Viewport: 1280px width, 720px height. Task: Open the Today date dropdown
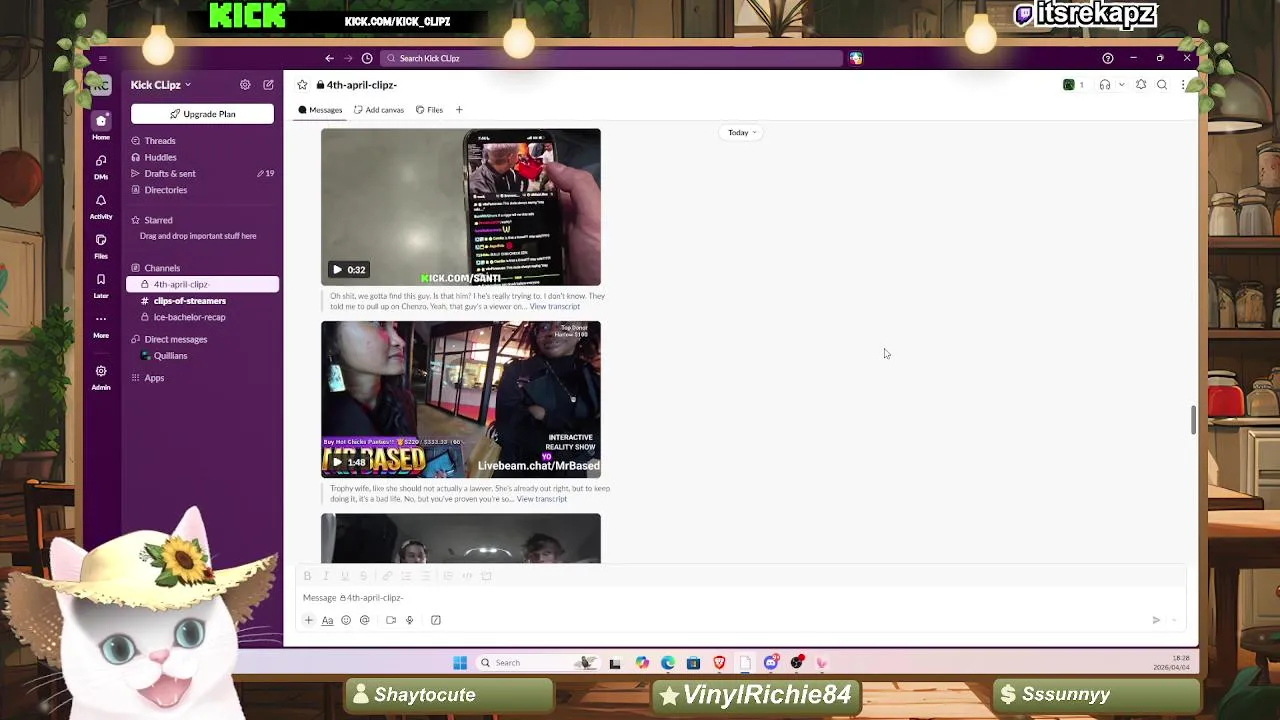(742, 132)
